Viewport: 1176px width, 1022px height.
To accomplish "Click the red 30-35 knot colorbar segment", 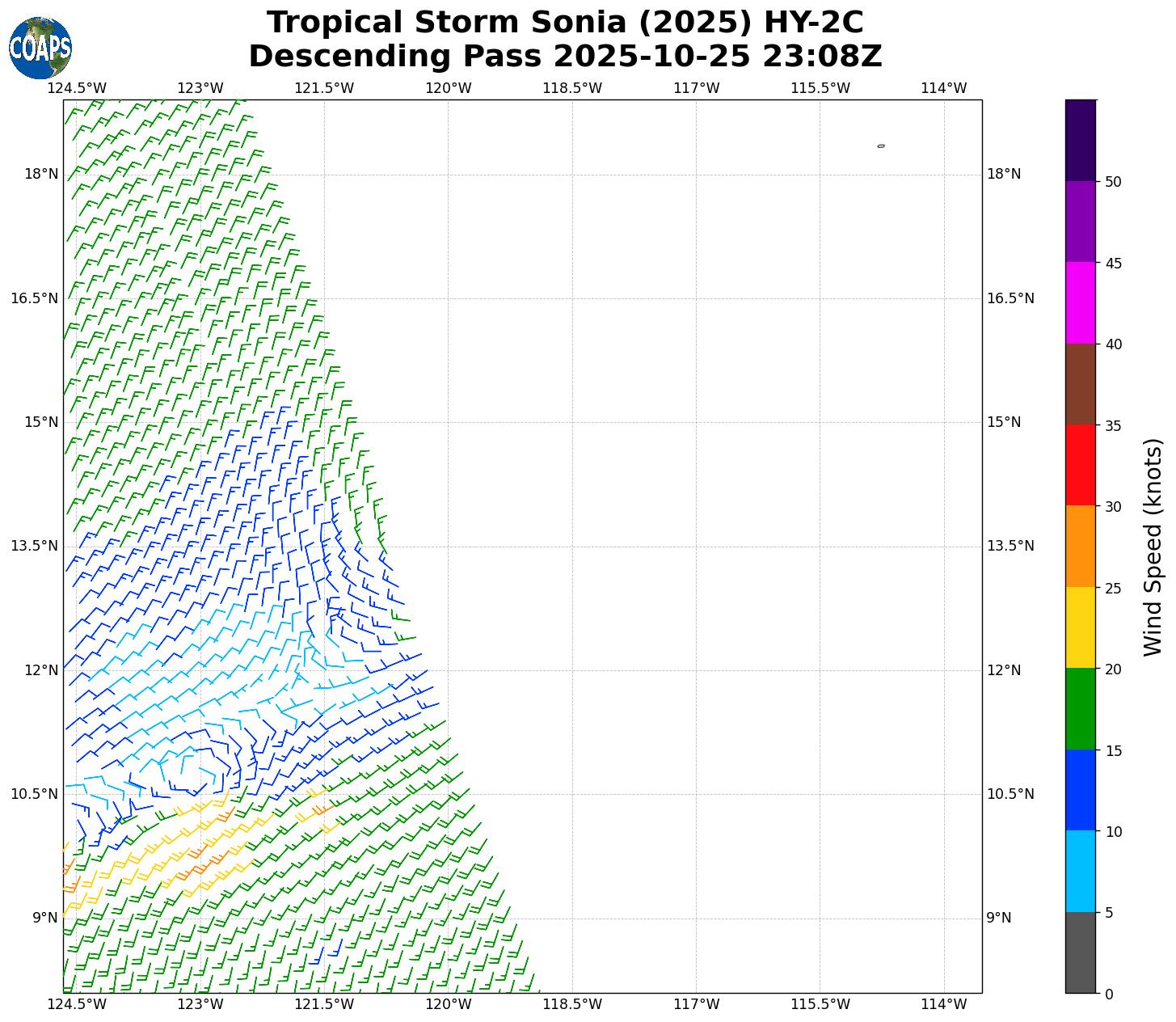I will [1081, 465].
